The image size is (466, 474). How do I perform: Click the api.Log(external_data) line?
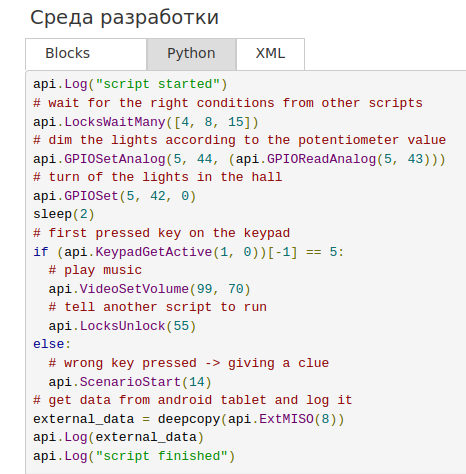(118, 437)
